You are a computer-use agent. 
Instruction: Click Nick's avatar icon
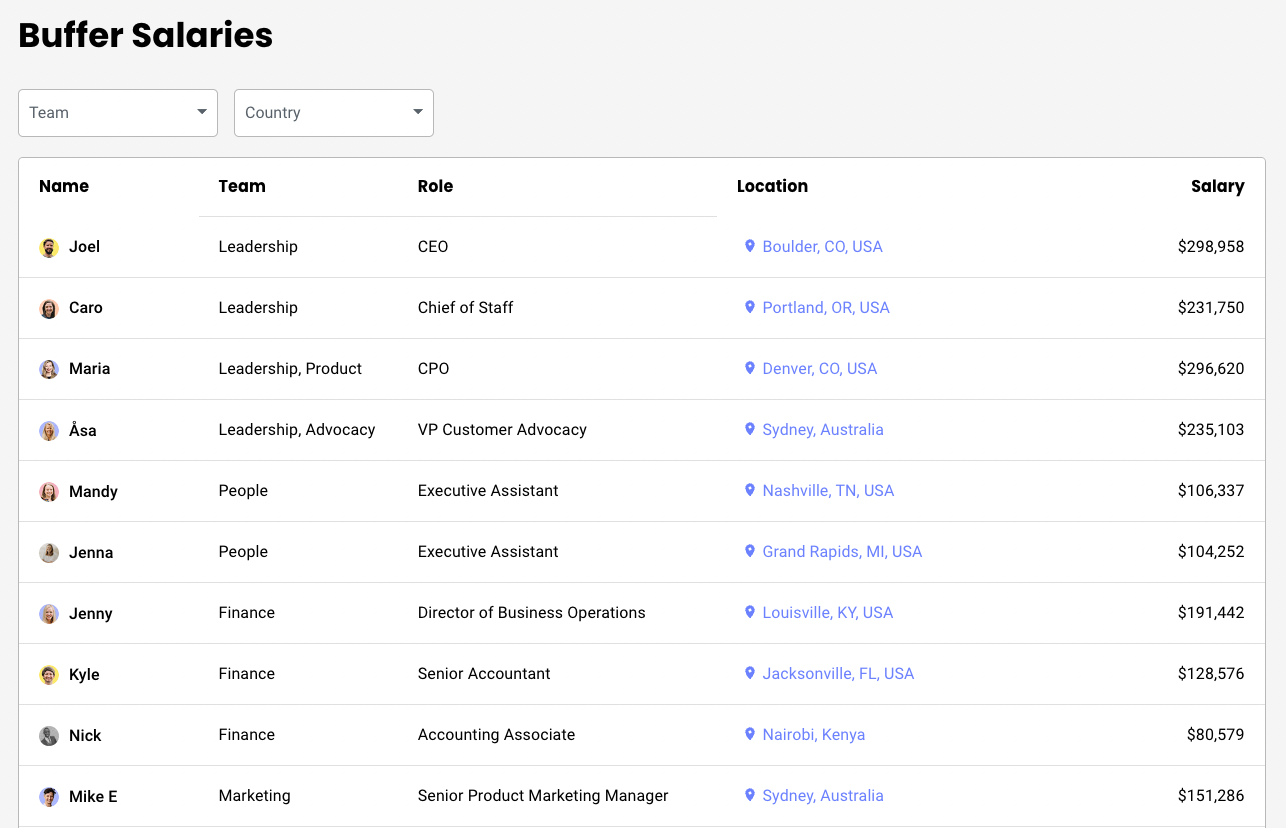coord(49,736)
